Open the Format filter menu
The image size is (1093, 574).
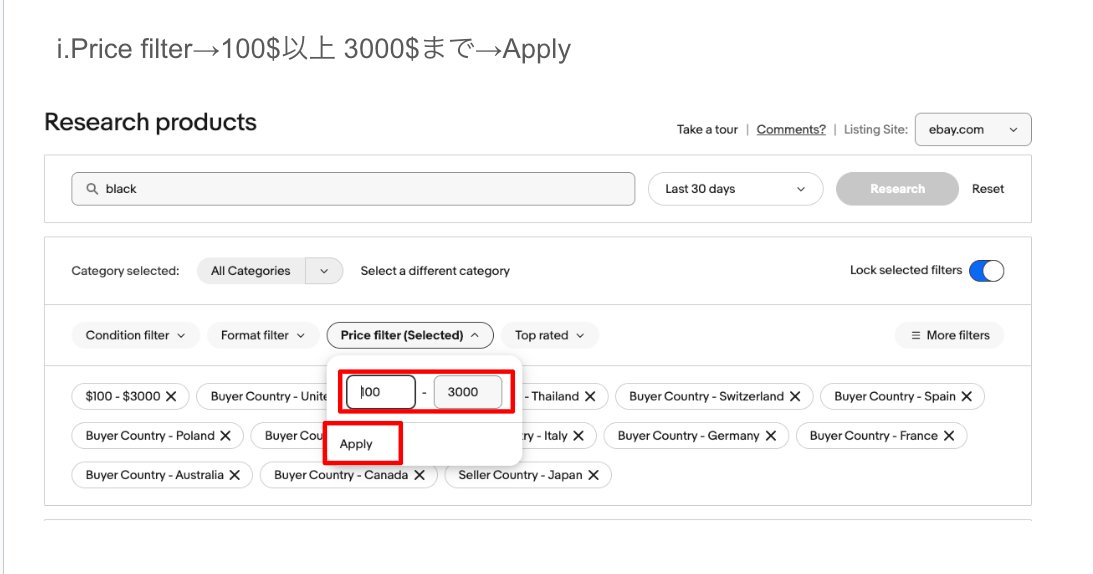pyautogui.click(x=263, y=336)
